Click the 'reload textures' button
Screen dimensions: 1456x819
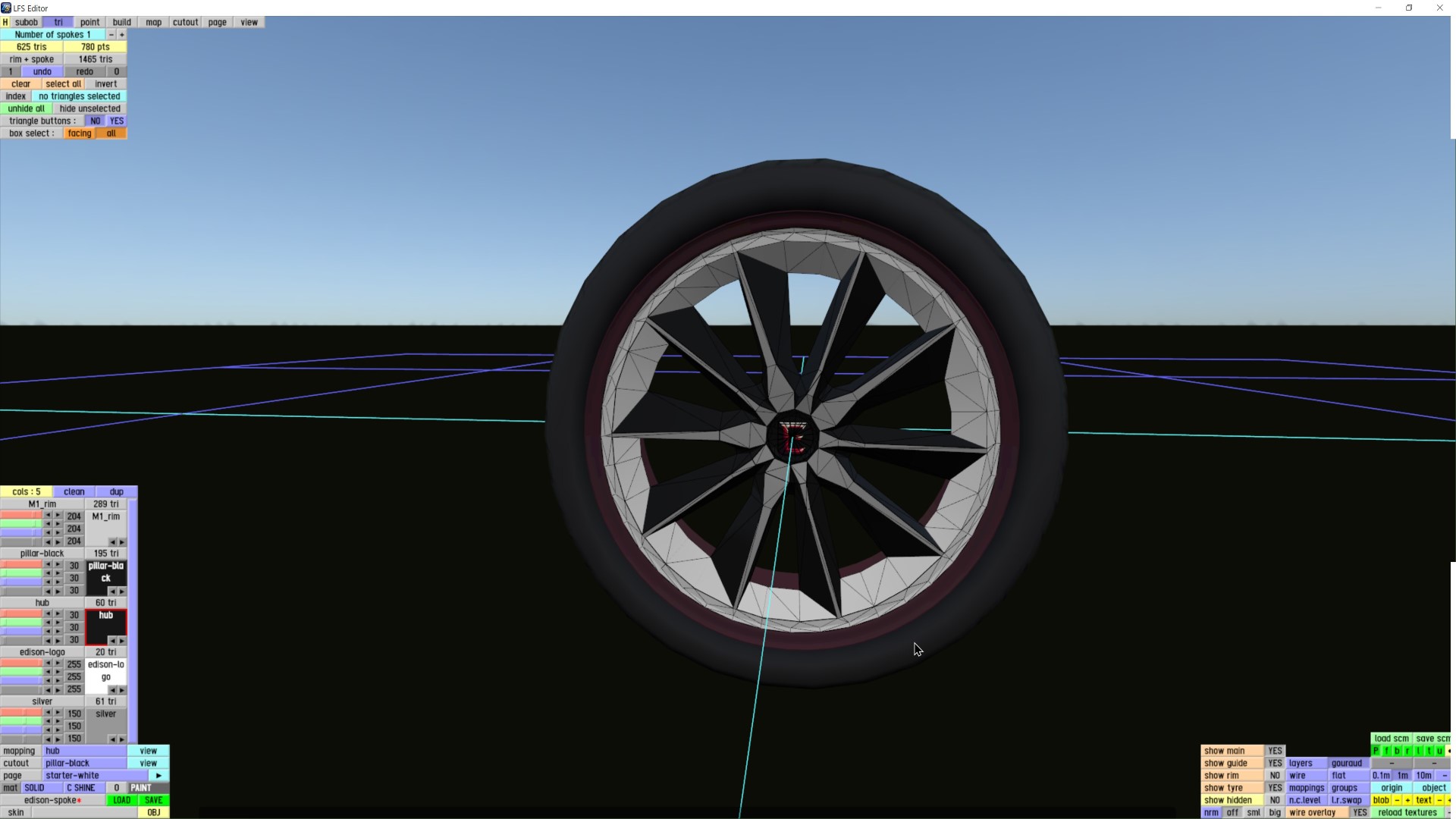tap(1407, 813)
